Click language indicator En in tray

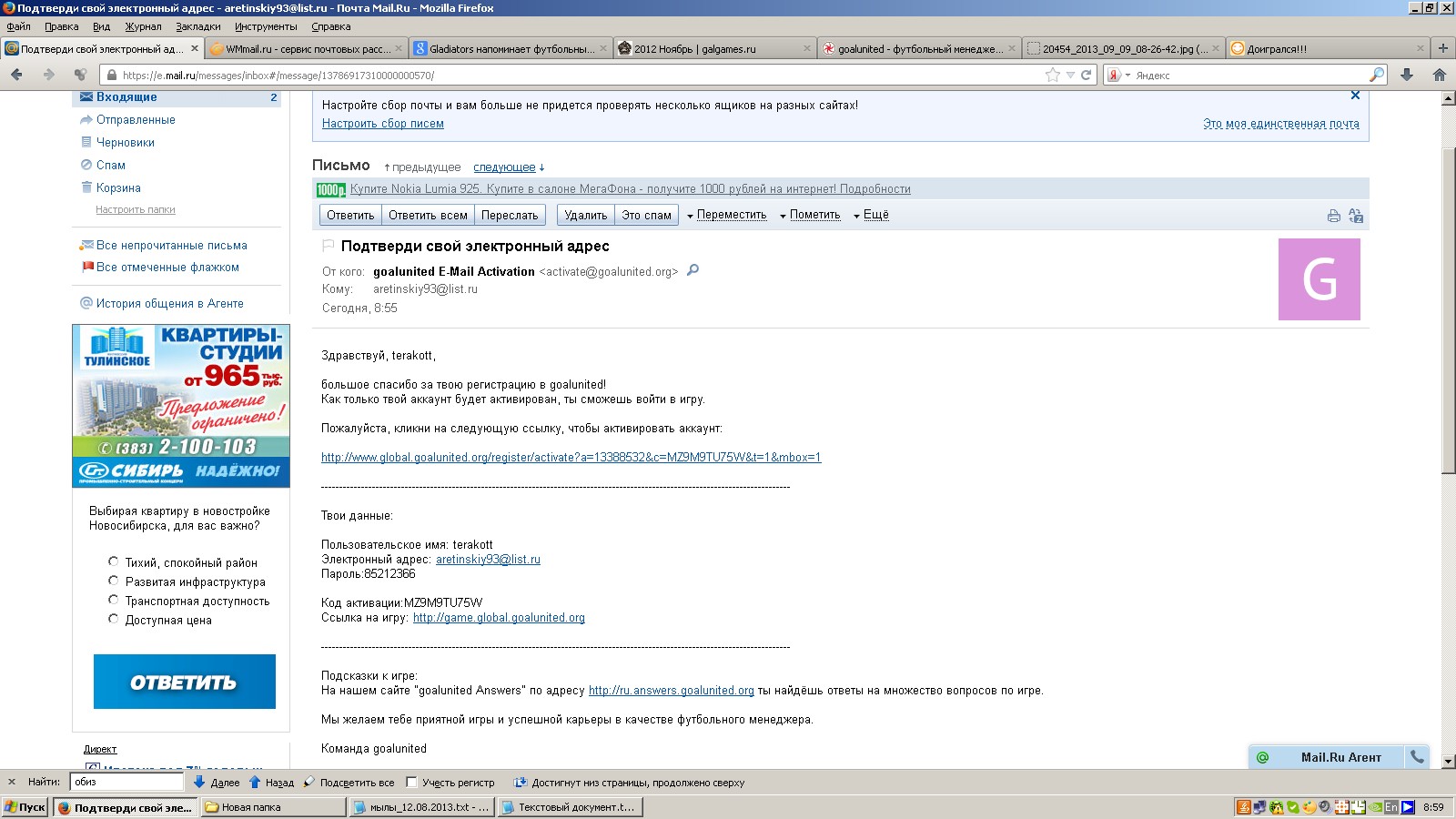(1391, 807)
